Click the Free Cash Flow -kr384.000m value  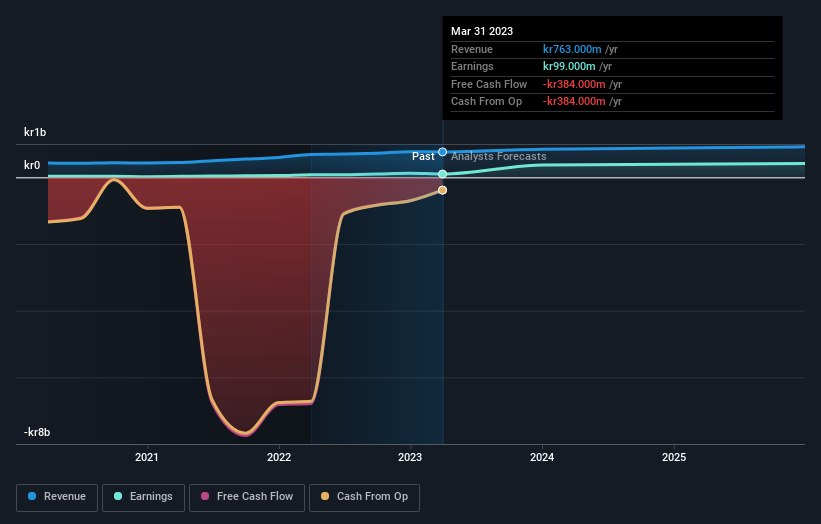click(x=574, y=84)
